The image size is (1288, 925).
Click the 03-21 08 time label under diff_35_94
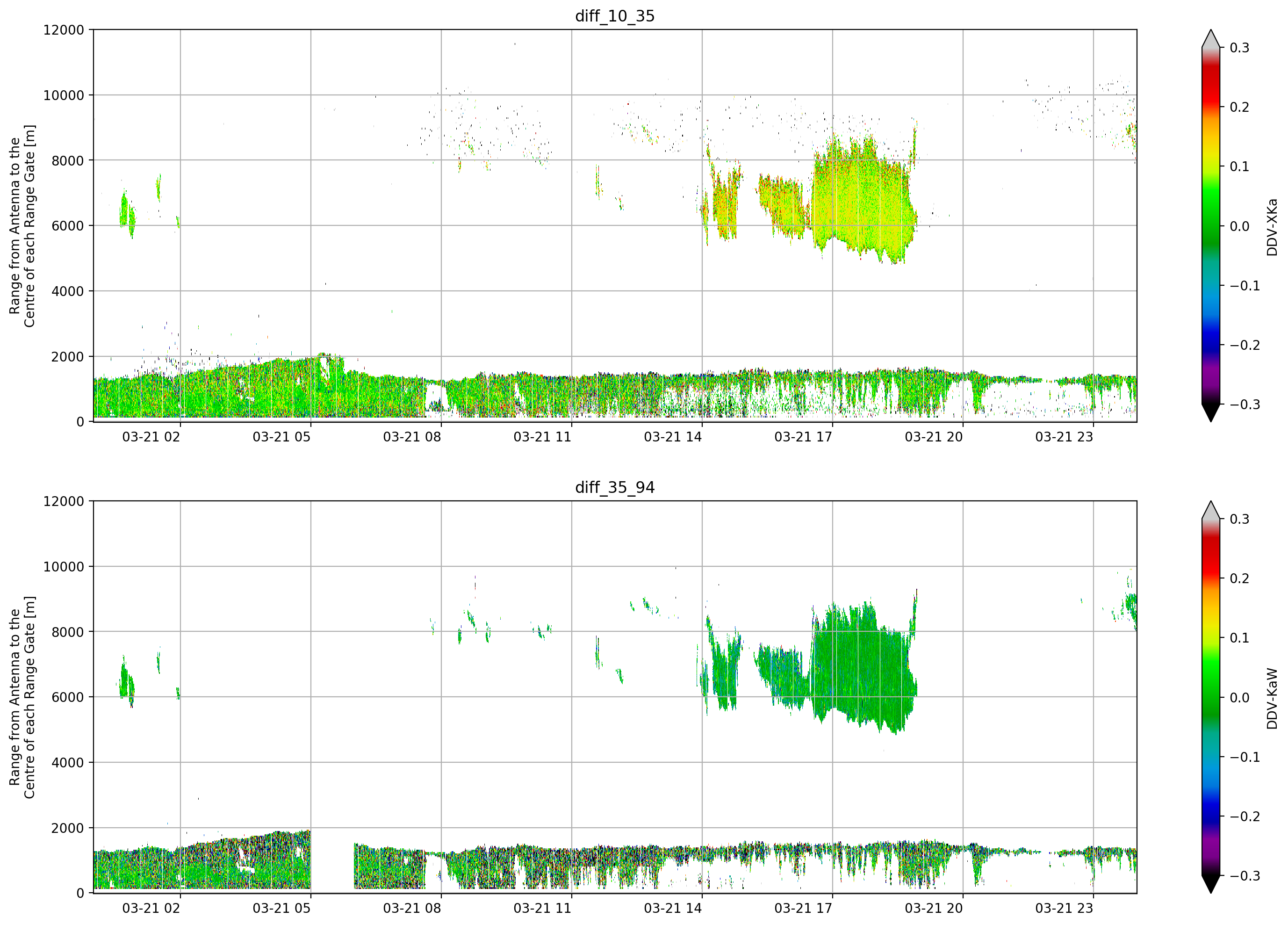(x=412, y=908)
